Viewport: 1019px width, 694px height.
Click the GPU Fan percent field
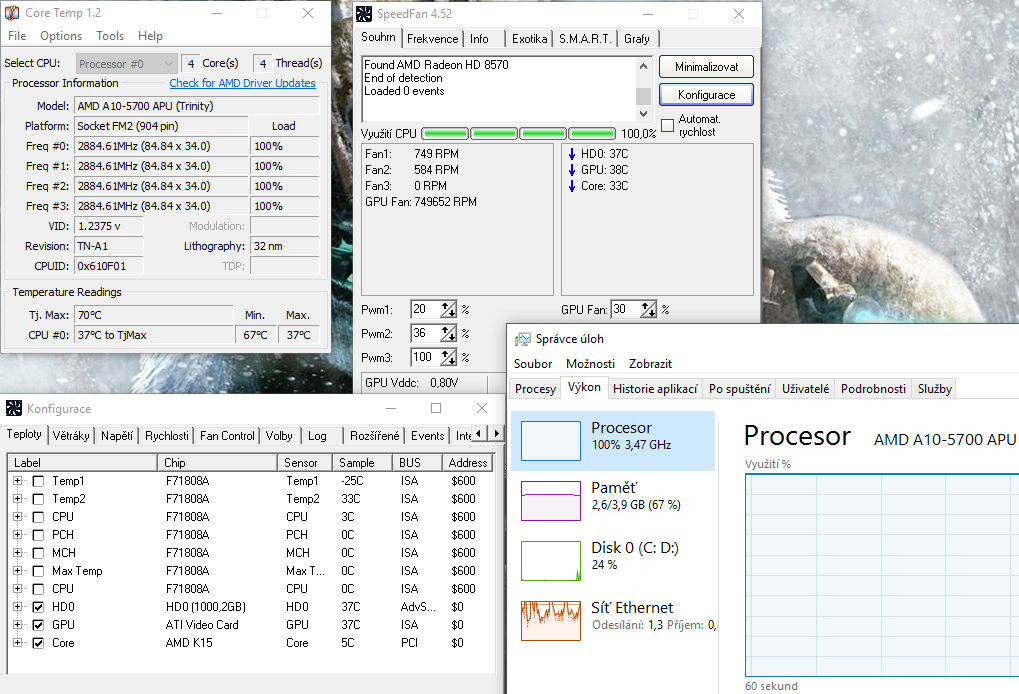[626, 309]
